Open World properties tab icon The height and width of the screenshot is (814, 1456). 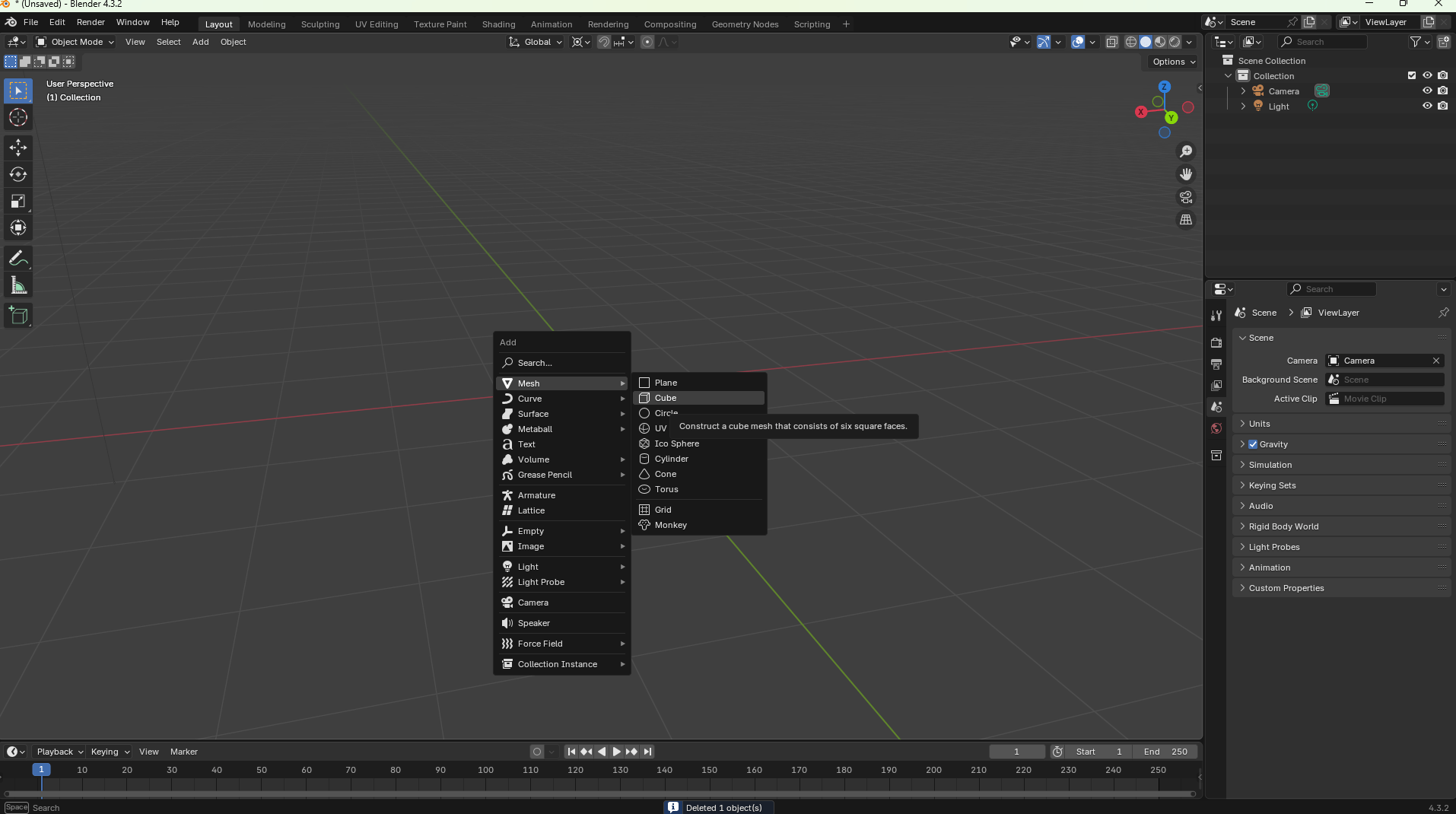(x=1216, y=428)
